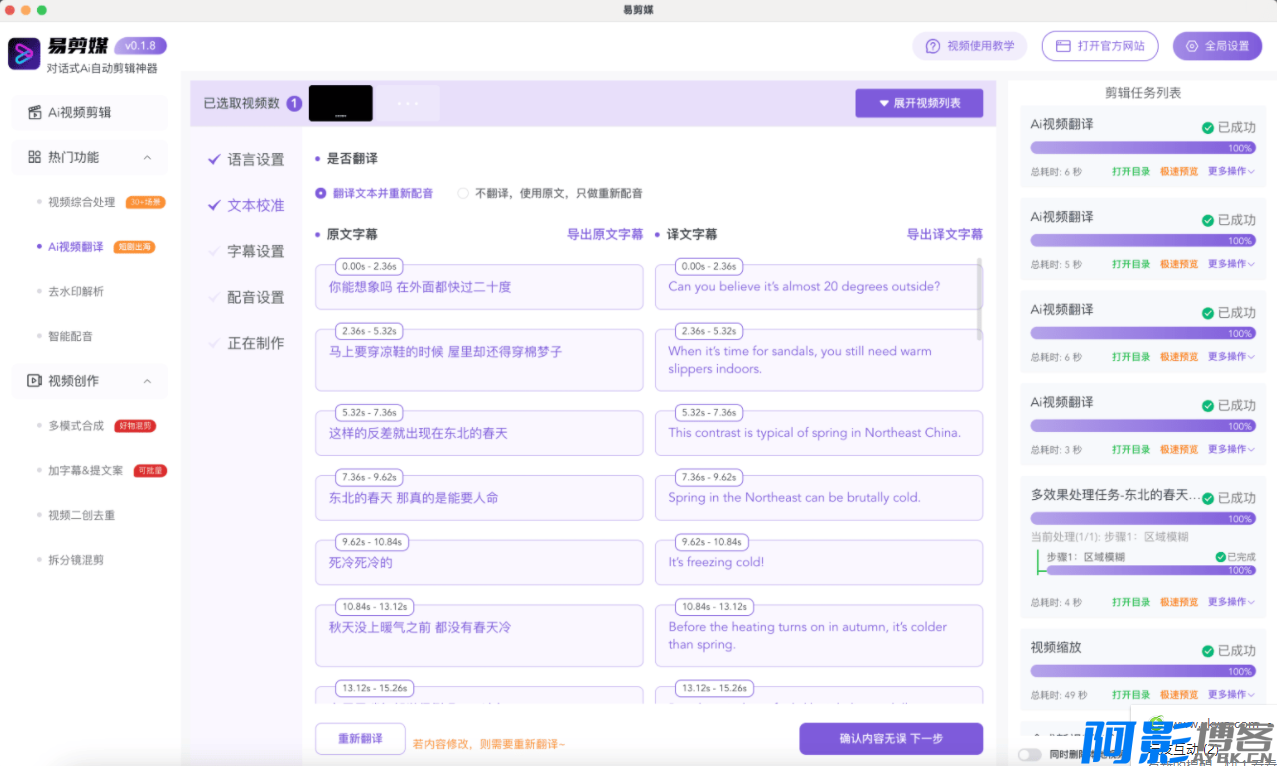Click the Ai视频剪辑 sidebar icon
1277x766 pixels.
click(35, 112)
